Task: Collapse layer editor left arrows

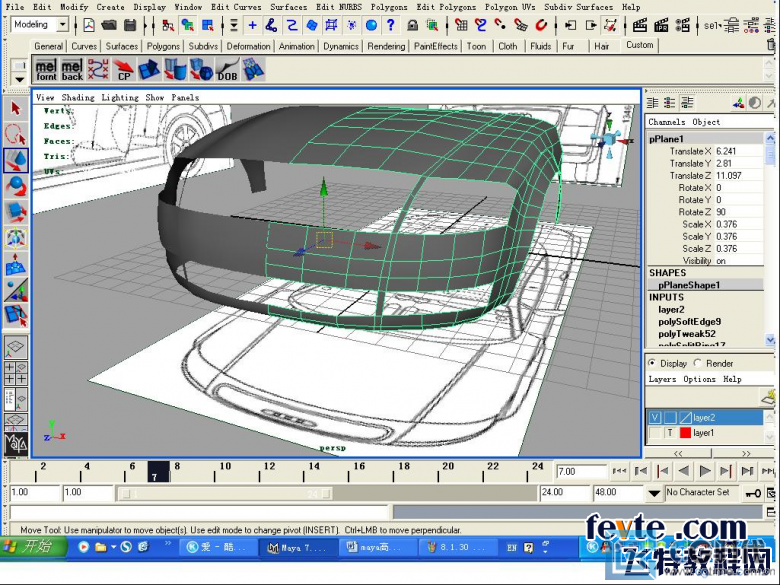Action: point(678,453)
